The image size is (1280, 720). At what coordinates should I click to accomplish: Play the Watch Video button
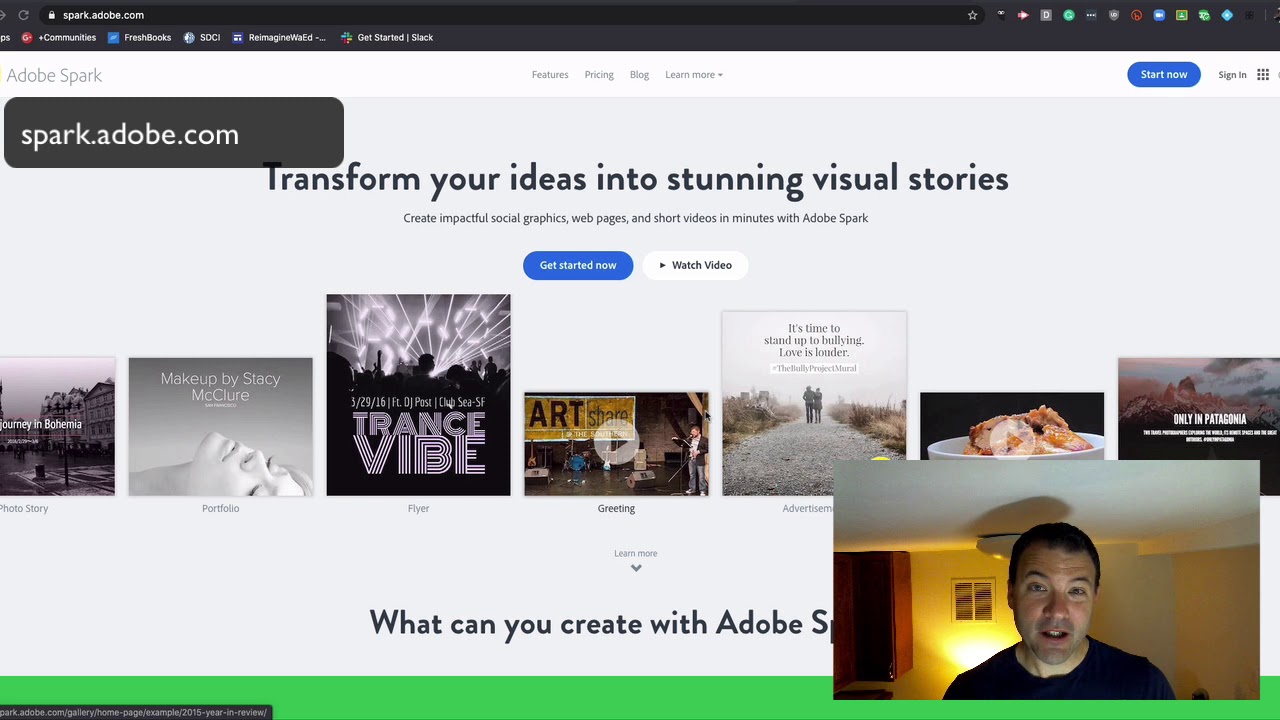pyautogui.click(x=695, y=265)
